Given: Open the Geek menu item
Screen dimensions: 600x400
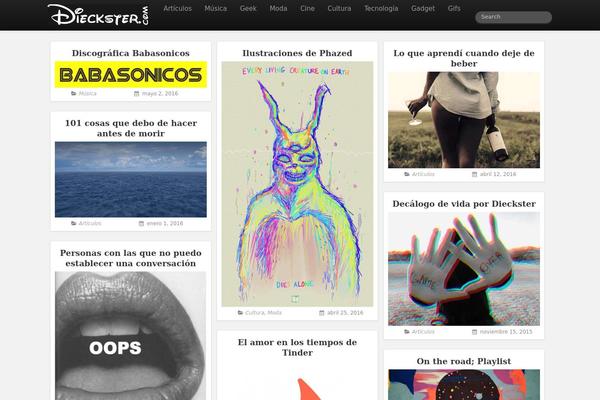Looking at the screenshot, I should pyautogui.click(x=248, y=8).
